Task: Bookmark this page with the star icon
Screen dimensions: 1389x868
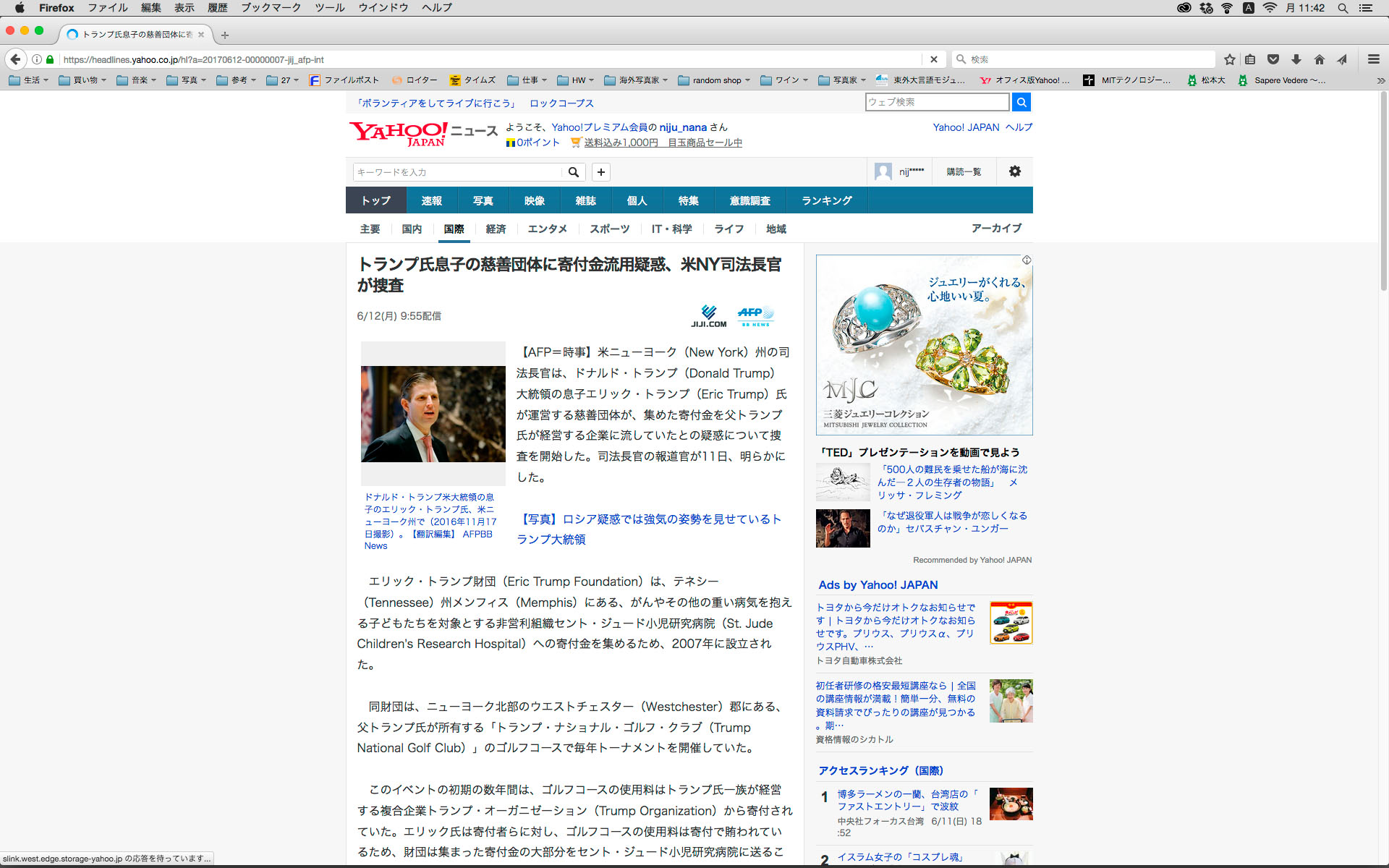Action: (x=1229, y=59)
